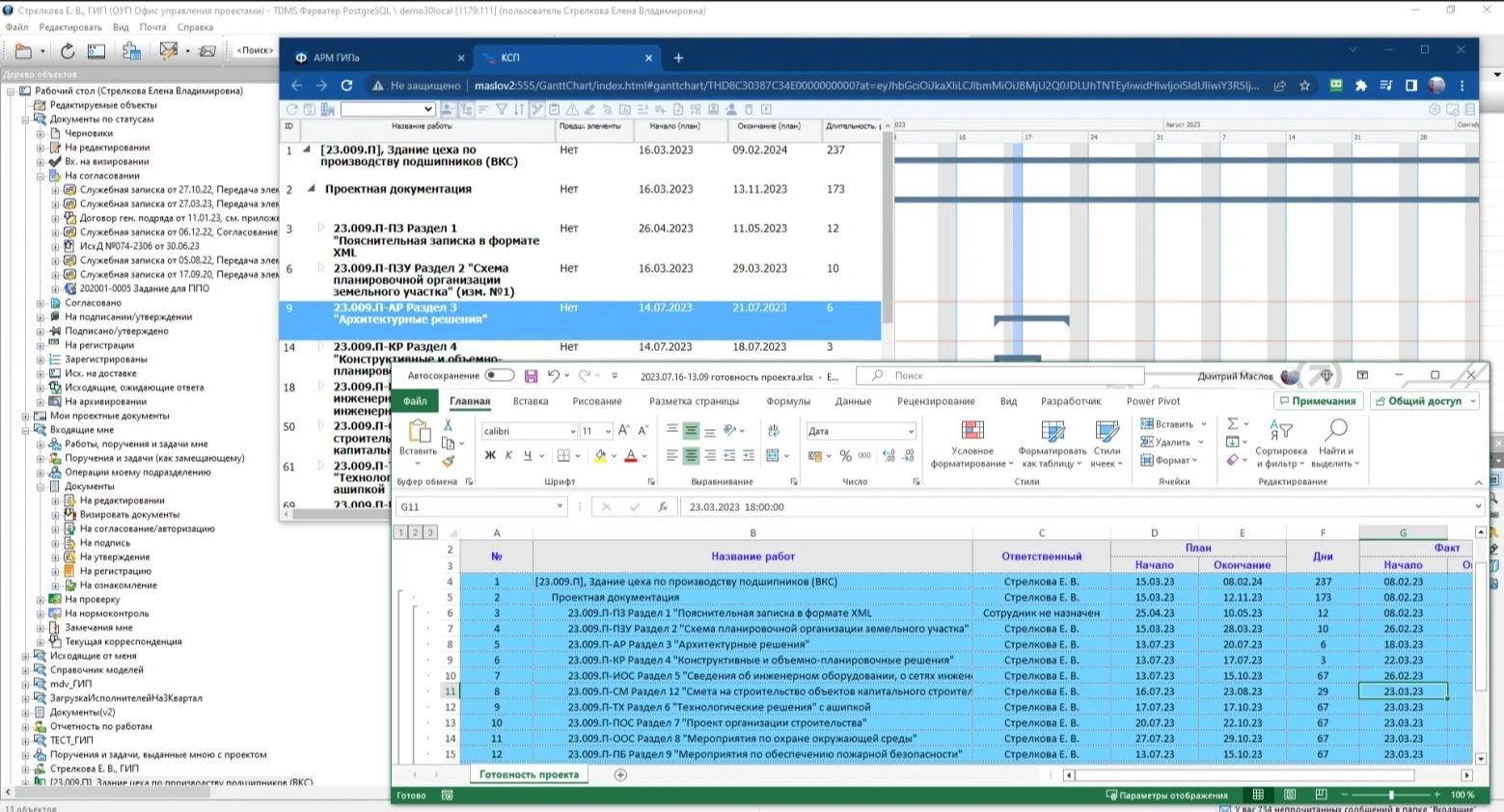The width and height of the screenshot is (1504, 812).
Task: Open the Формулы ribbon tab
Action: coord(787,401)
